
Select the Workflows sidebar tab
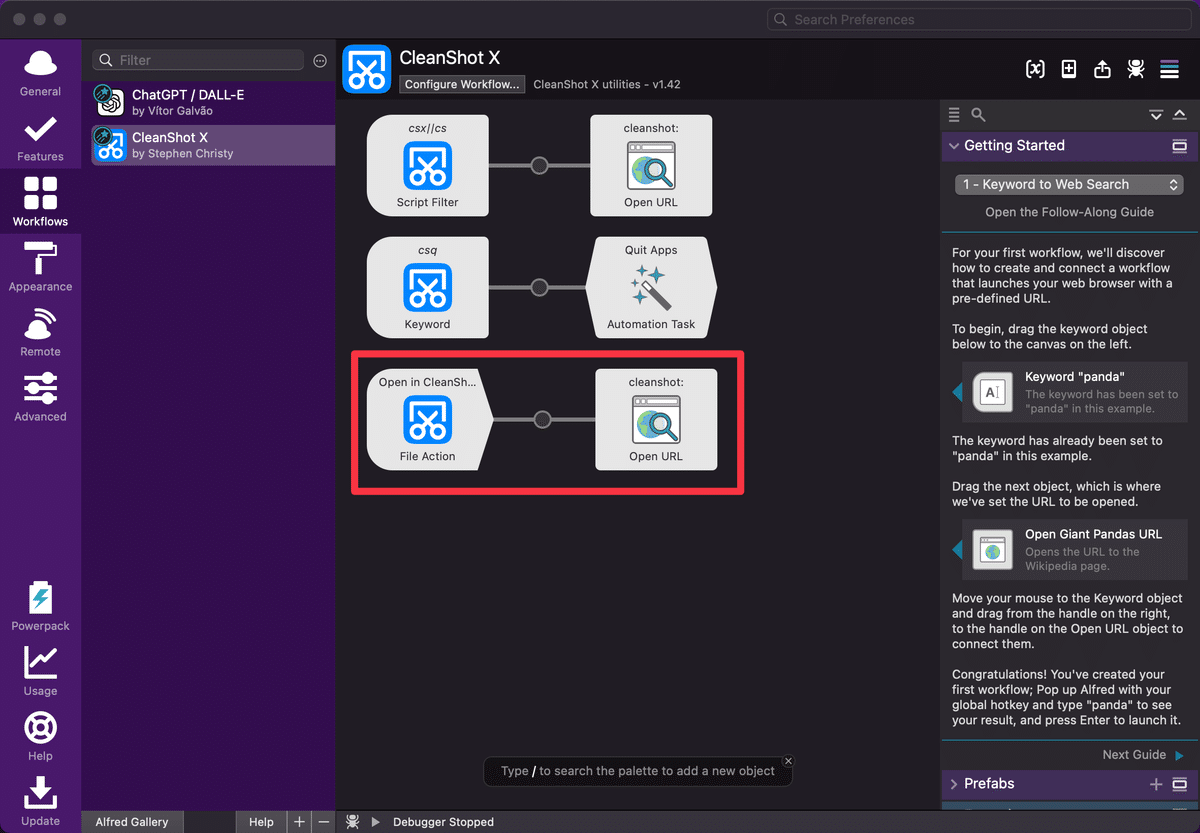coord(40,202)
